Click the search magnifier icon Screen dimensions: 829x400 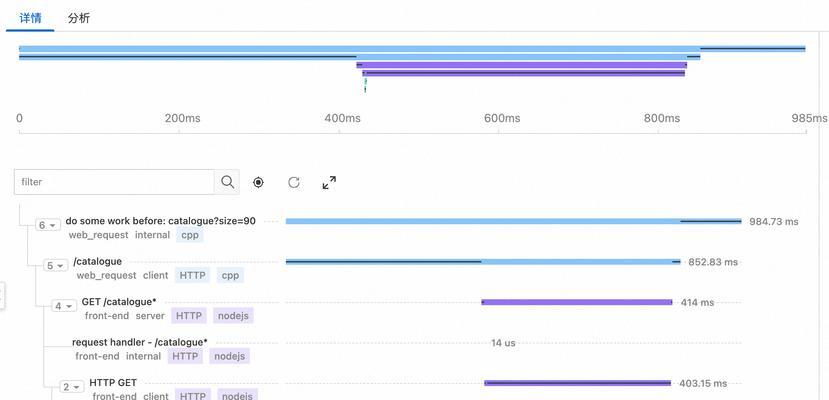(227, 182)
